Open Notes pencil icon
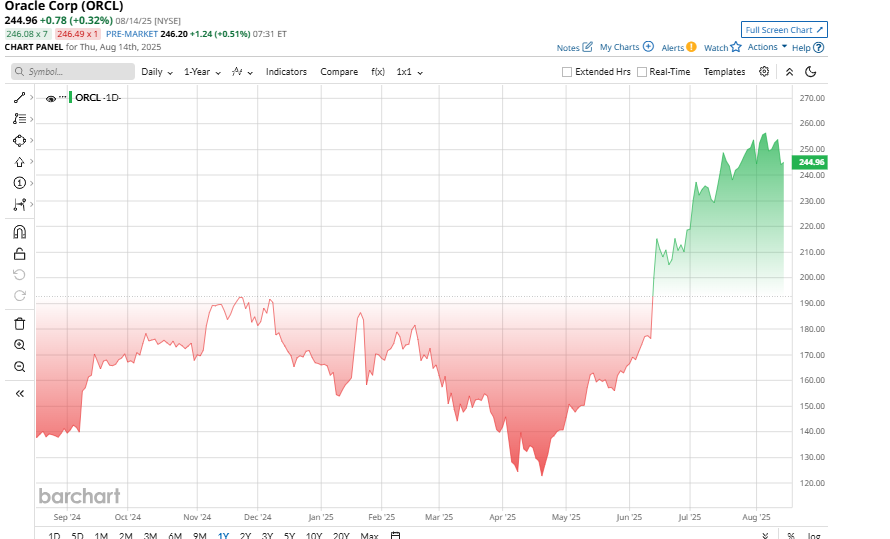This screenshot has height=539, width=890. pyautogui.click(x=587, y=47)
